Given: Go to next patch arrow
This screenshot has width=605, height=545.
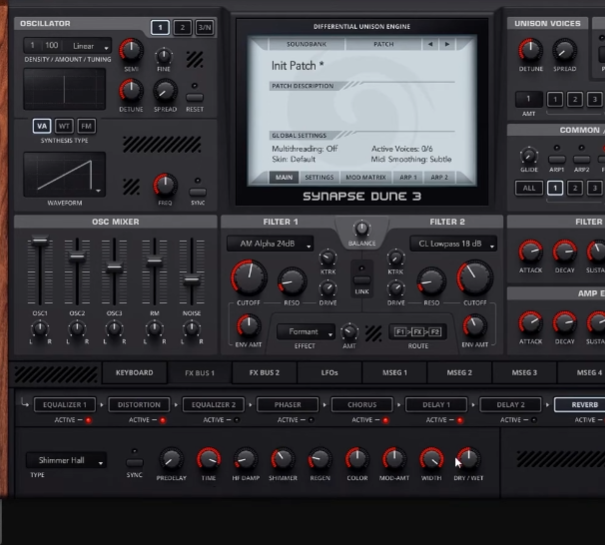Looking at the screenshot, I should (447, 44).
